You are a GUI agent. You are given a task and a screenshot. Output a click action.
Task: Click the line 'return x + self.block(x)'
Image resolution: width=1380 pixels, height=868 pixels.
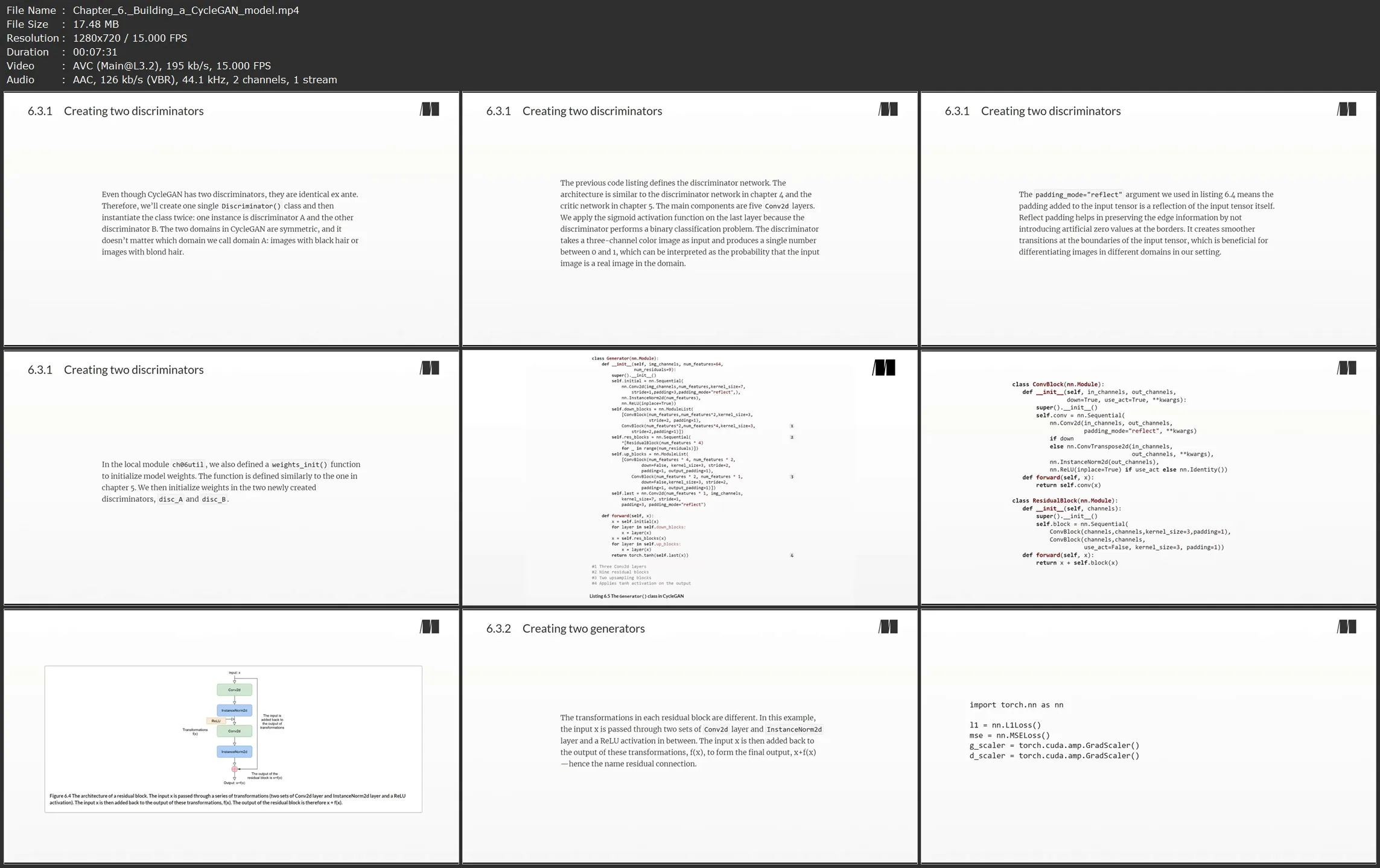1076,563
